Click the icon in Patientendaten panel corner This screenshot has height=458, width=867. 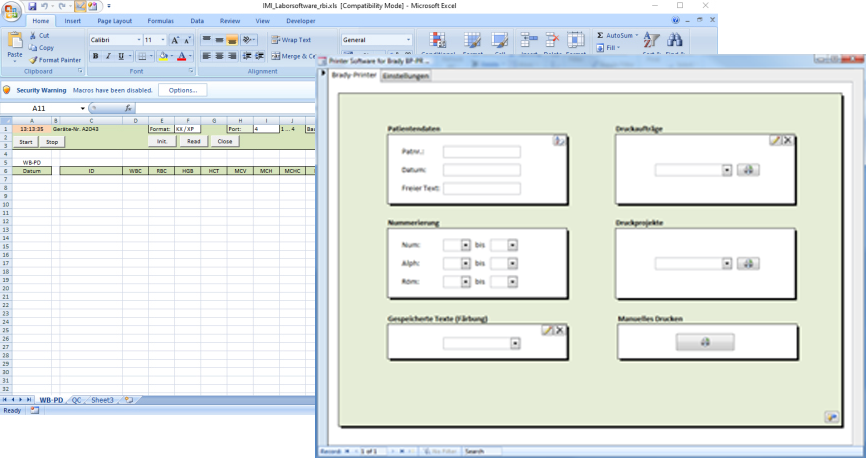pyautogui.click(x=559, y=141)
